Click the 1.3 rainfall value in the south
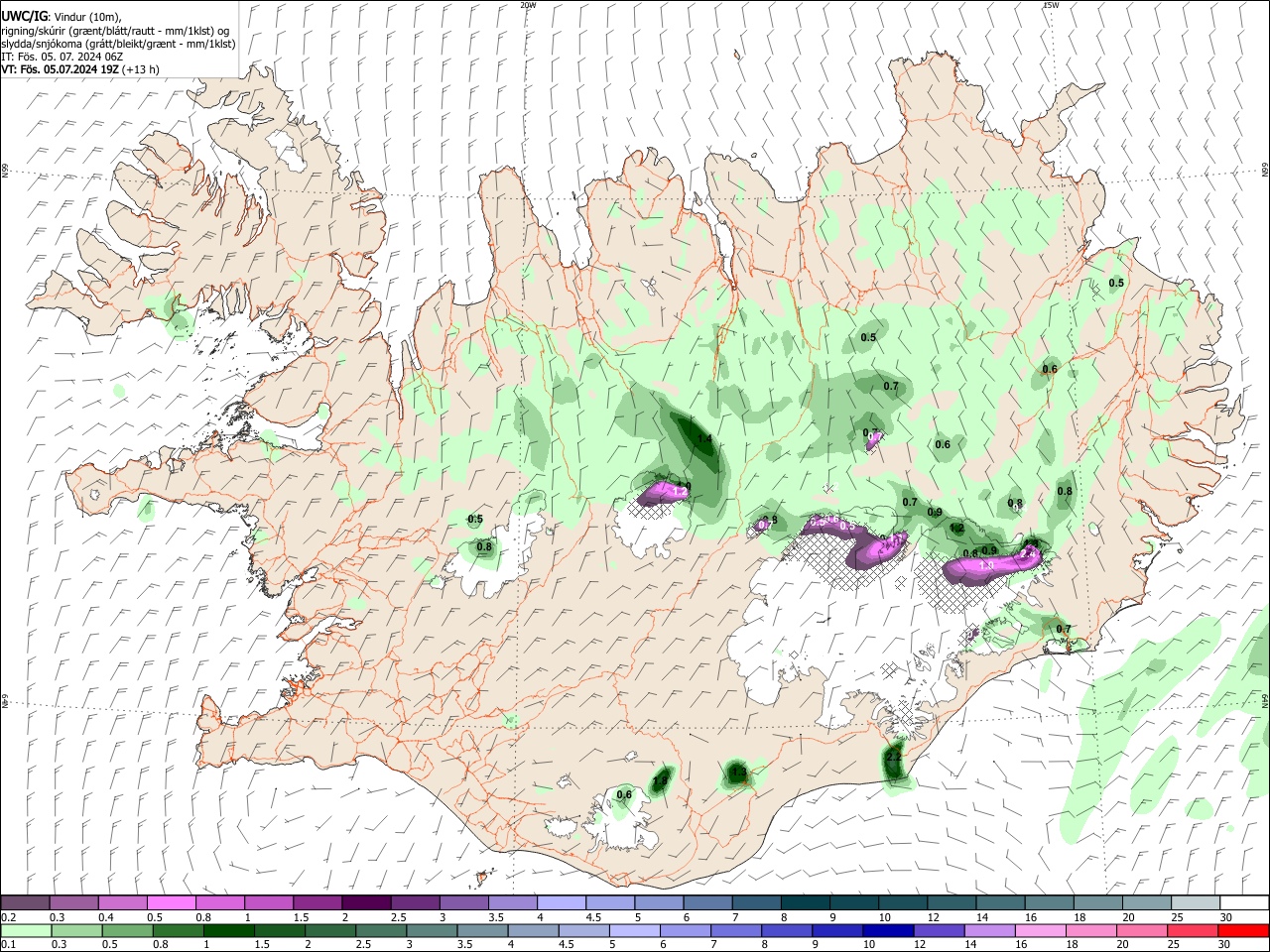This screenshot has height=952, width=1270. 737,772
